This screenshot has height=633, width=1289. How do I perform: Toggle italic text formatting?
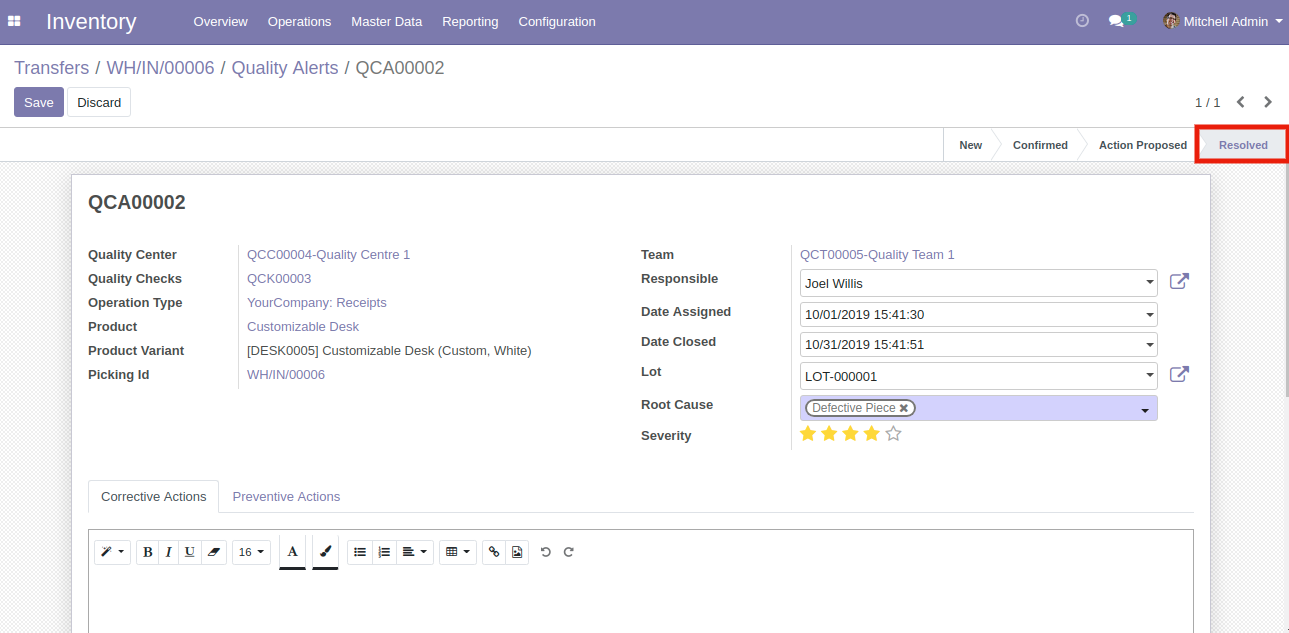point(168,552)
